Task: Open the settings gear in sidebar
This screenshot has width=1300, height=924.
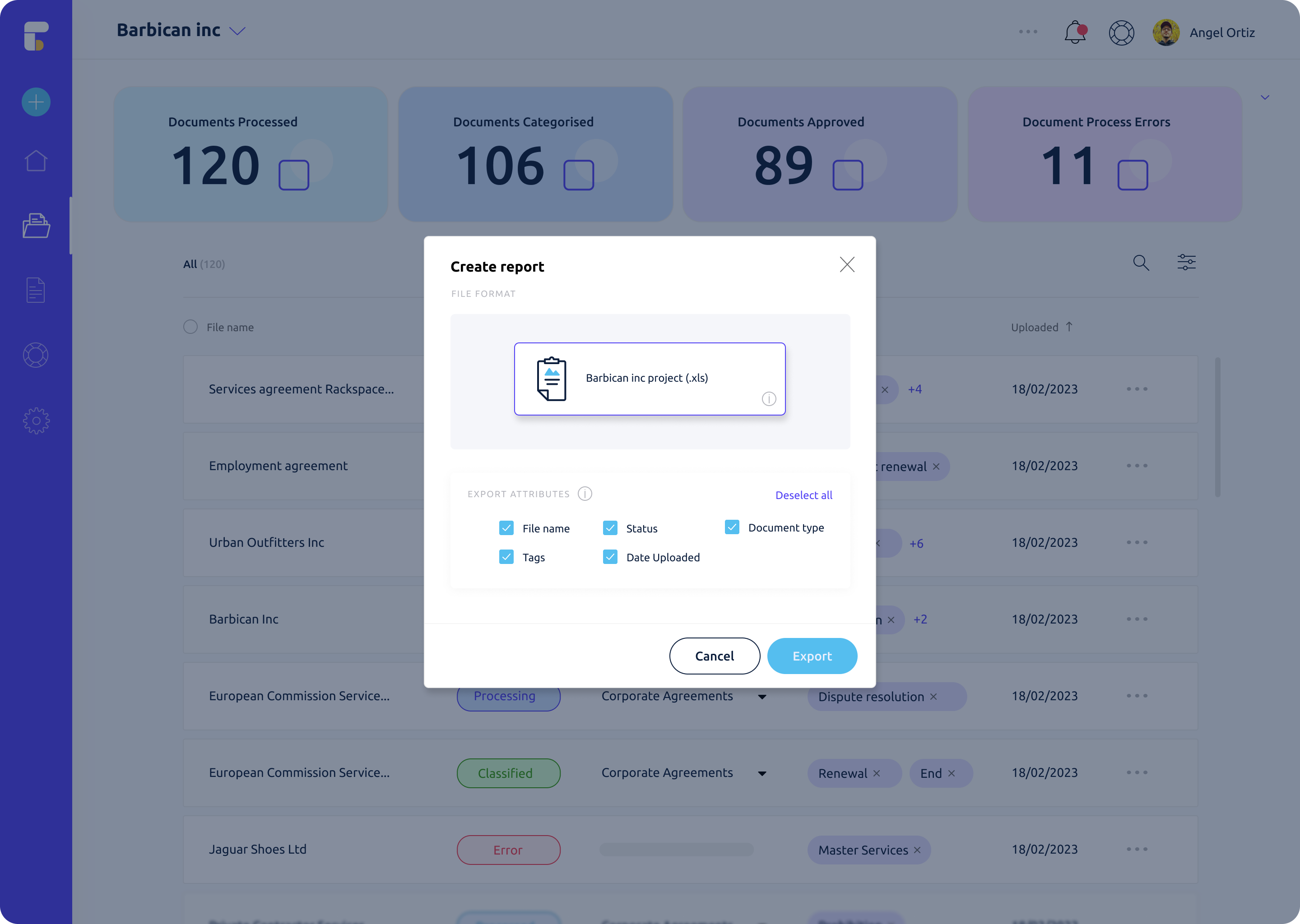Action: (x=36, y=421)
